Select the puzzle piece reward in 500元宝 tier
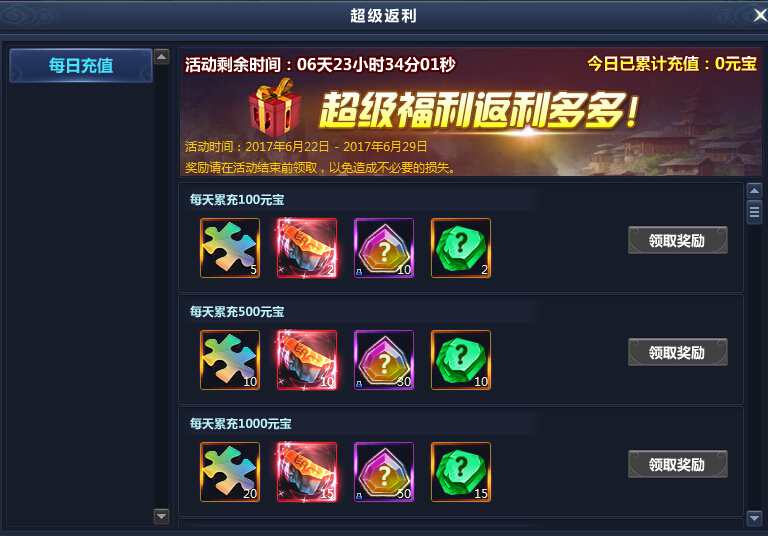 (x=230, y=360)
